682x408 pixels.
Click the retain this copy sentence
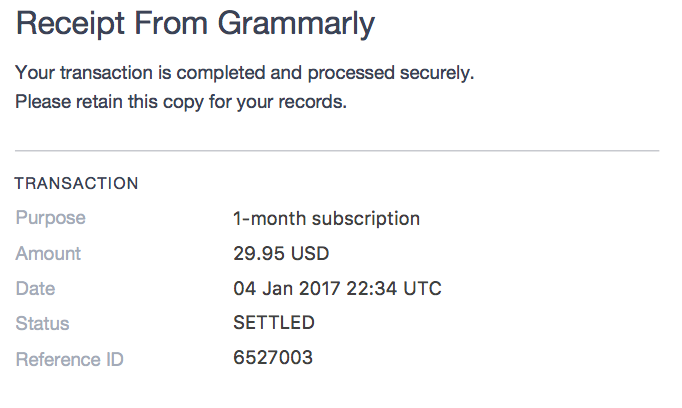point(181,102)
